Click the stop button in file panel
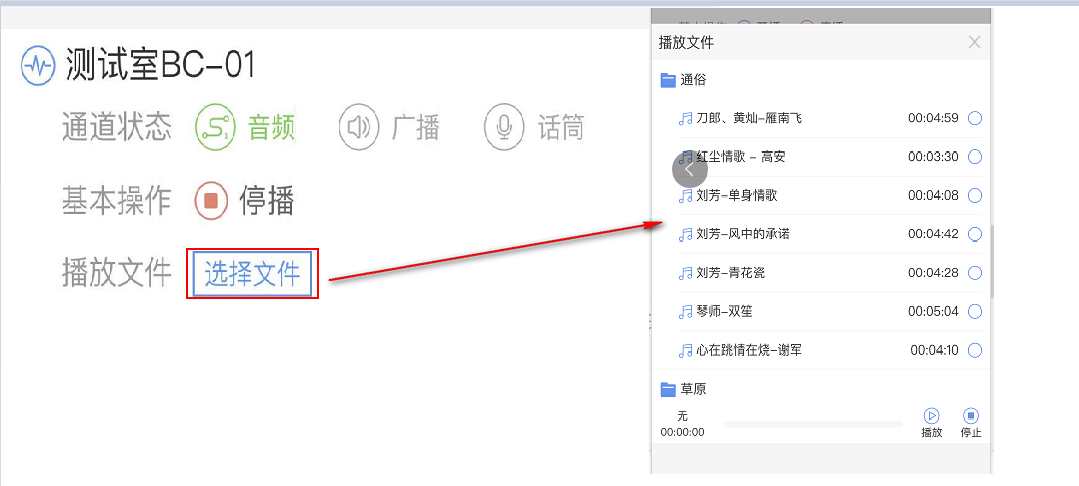This screenshot has height=486, width=1079. tap(970, 415)
